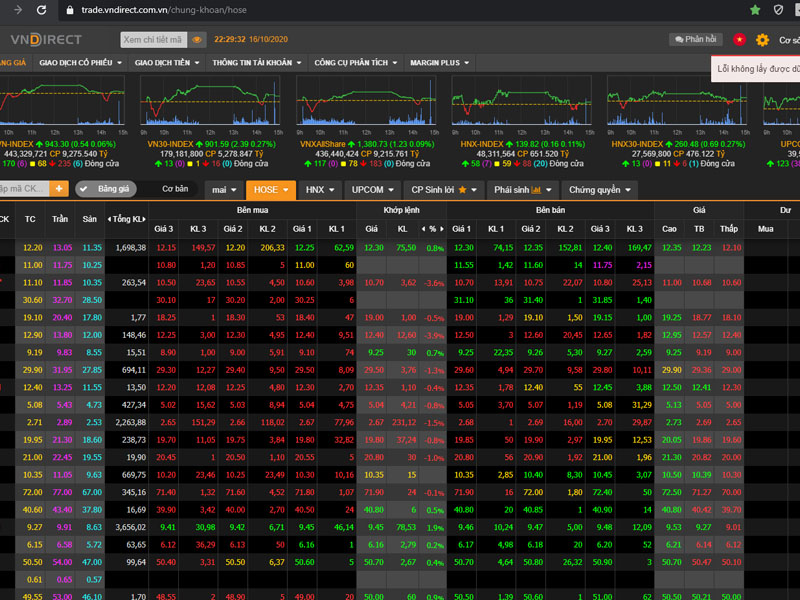Click reference price cell 72.00
This screenshot has height=600, width=800.
tap(32, 492)
